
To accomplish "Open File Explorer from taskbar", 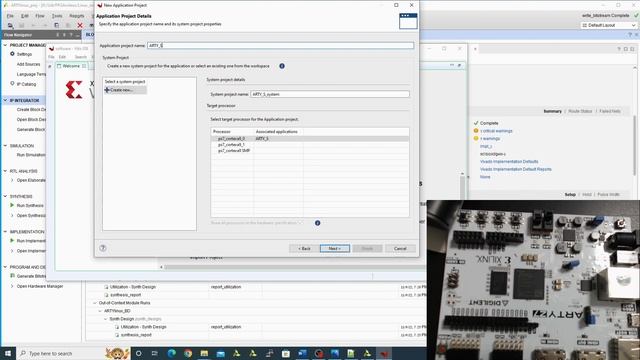I will click(x=204, y=353).
